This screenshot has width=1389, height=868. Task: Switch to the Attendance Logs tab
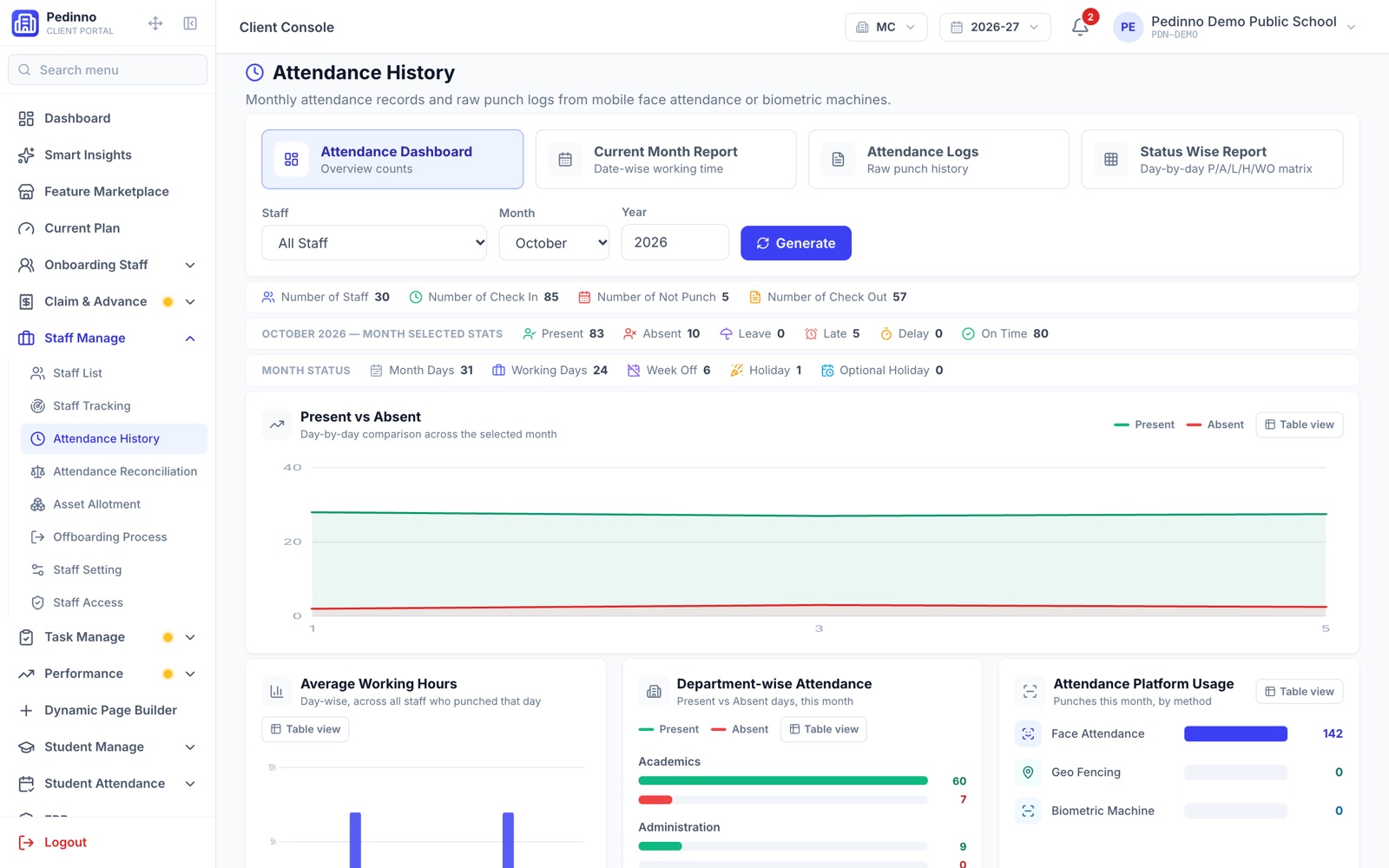click(938, 159)
